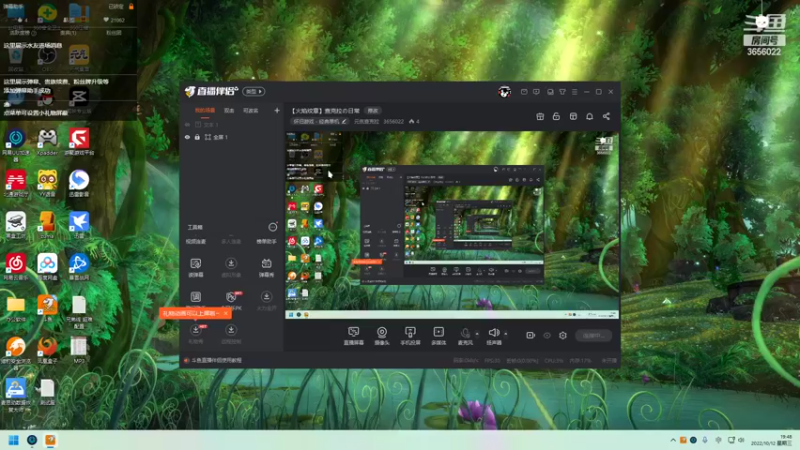Open the toolbox more-options round icon
The image size is (800, 450).
point(273,227)
